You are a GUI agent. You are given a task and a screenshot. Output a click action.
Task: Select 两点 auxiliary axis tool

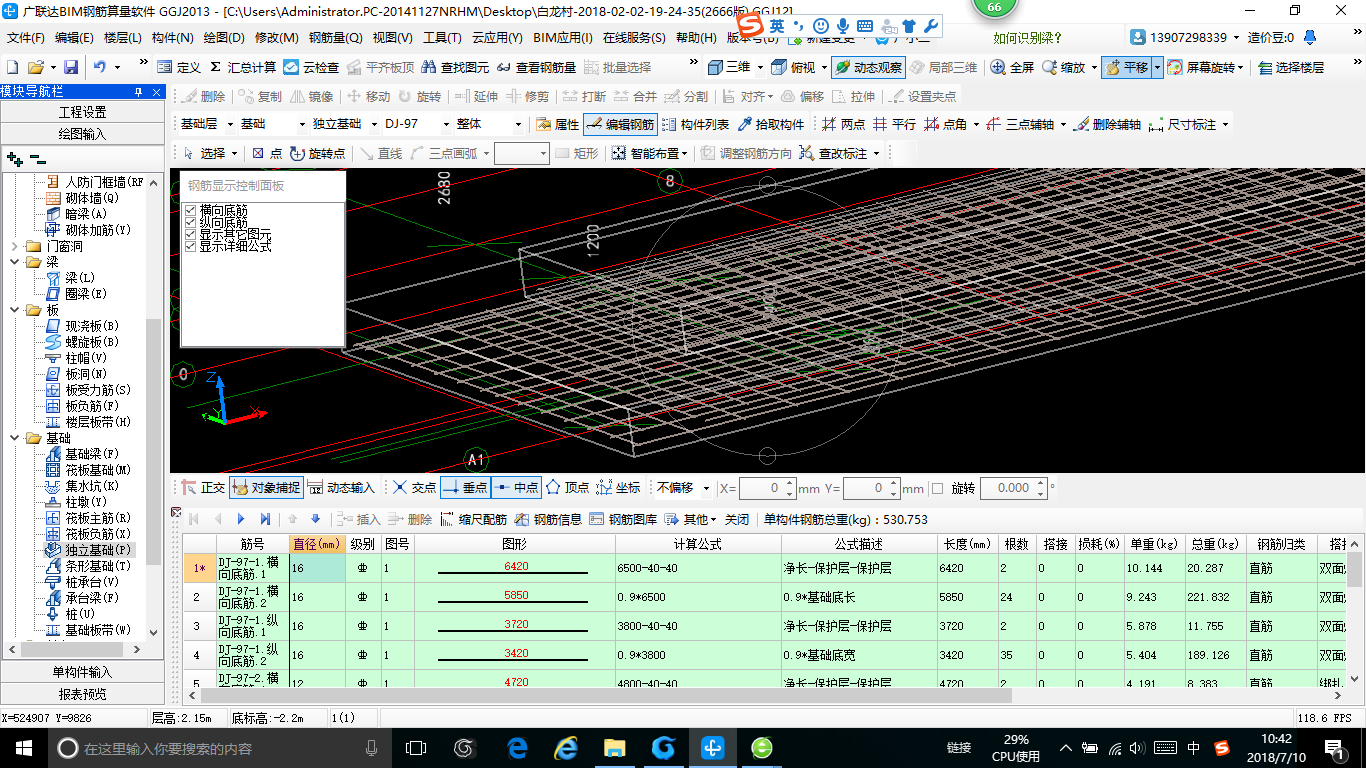[x=843, y=125]
